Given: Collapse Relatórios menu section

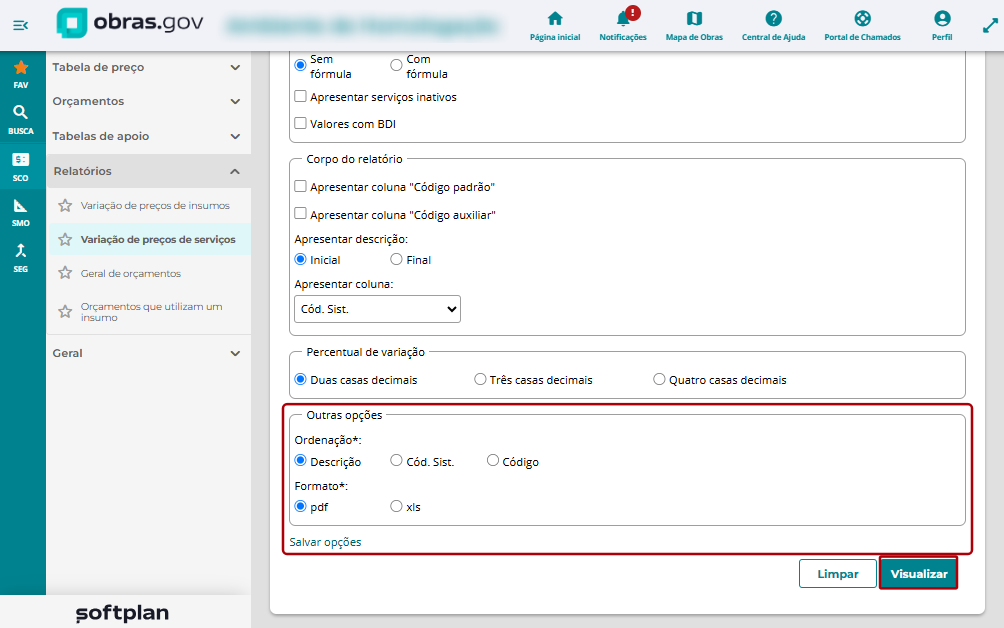Looking at the screenshot, I should pyautogui.click(x=147, y=171).
